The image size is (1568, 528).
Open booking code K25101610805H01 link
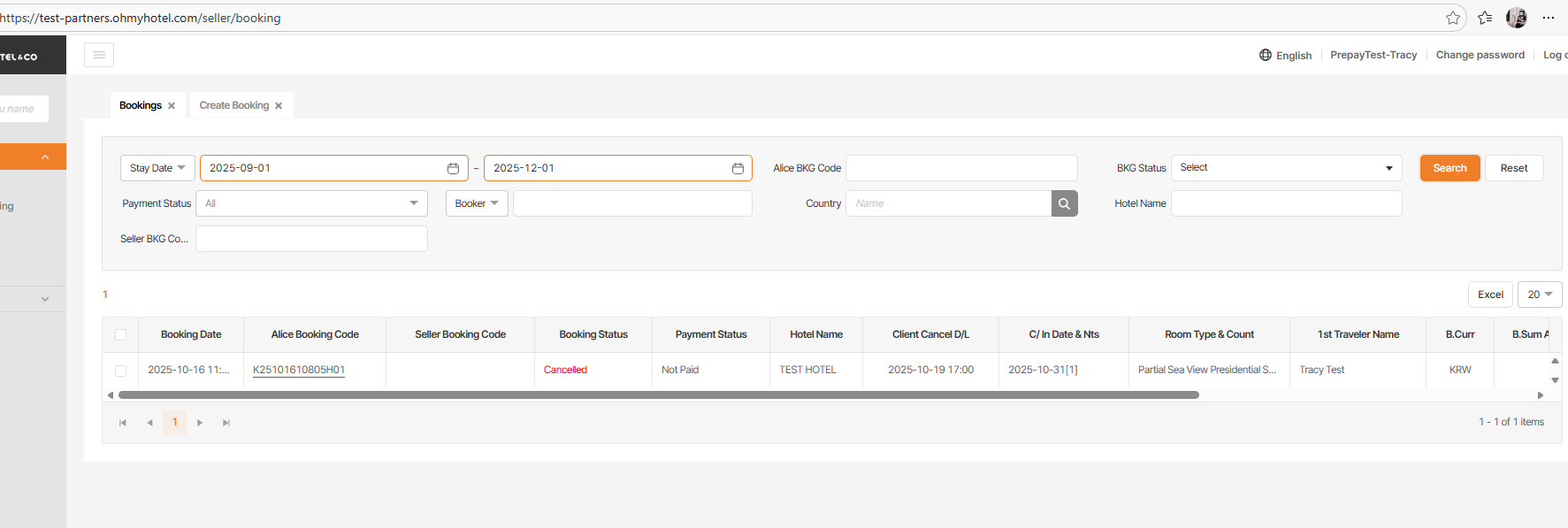coord(299,370)
